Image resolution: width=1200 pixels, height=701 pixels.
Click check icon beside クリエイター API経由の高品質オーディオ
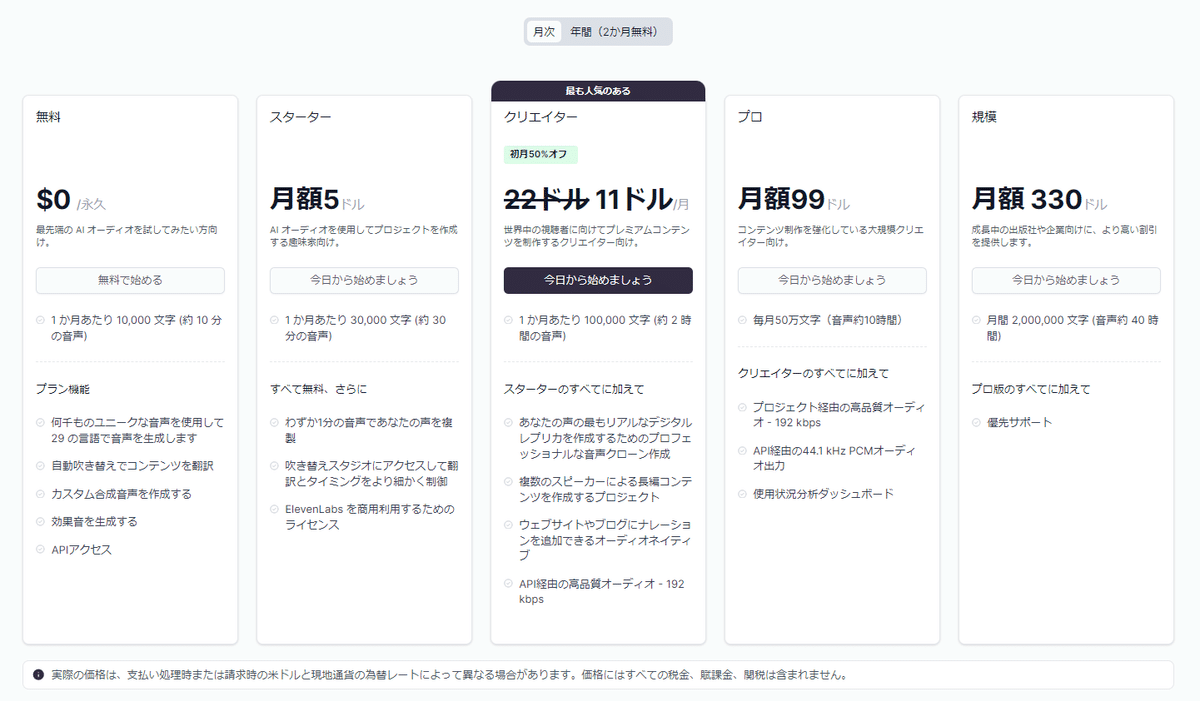click(x=509, y=584)
